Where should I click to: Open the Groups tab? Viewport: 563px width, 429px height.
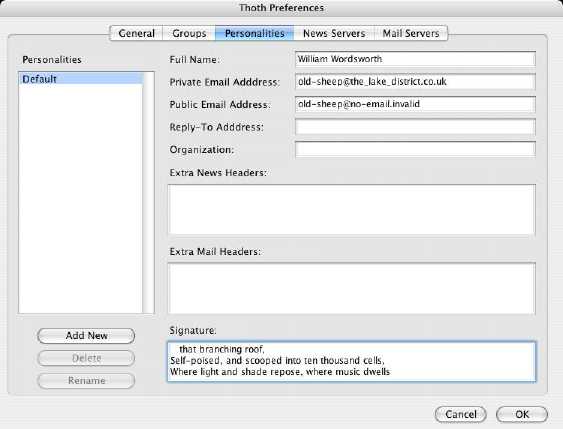point(189,33)
